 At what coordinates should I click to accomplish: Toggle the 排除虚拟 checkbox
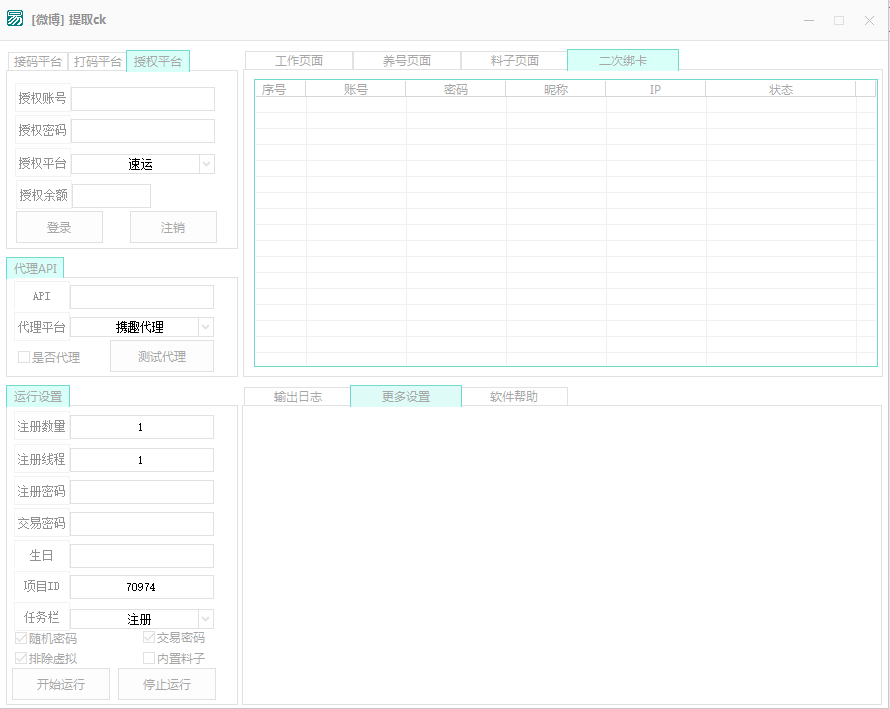[22, 658]
